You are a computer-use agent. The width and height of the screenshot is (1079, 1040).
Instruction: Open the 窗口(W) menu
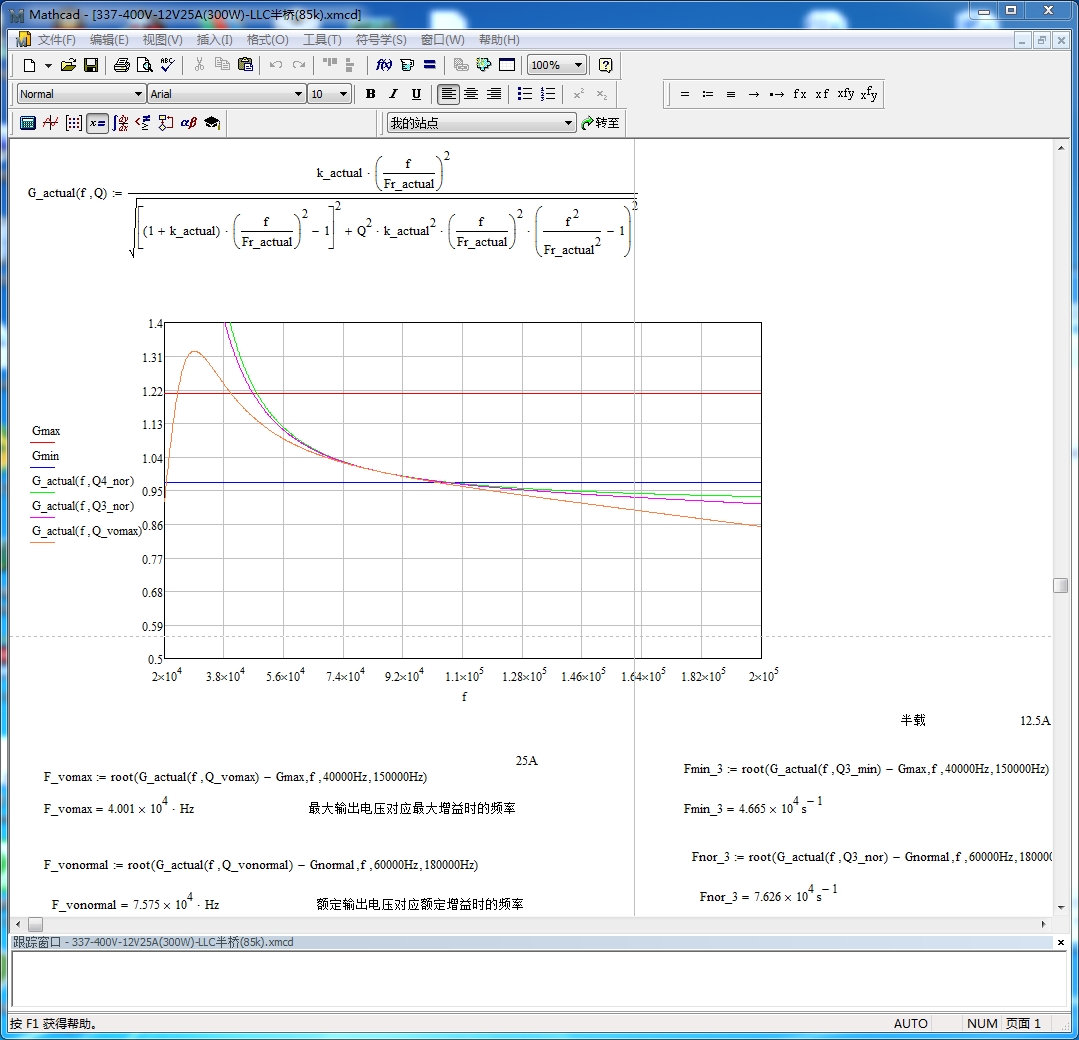click(442, 40)
